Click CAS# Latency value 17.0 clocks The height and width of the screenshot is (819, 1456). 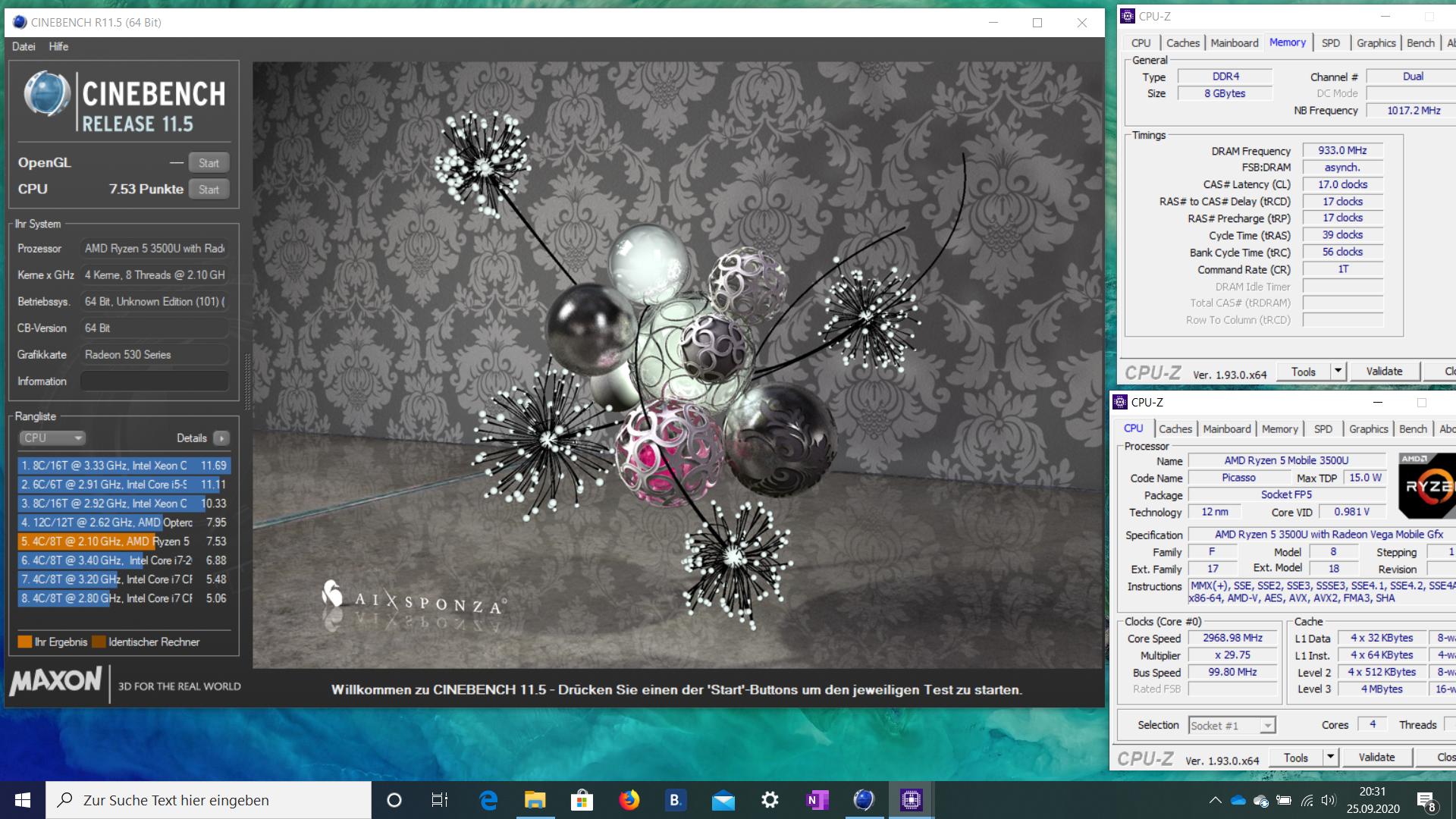(x=1342, y=184)
